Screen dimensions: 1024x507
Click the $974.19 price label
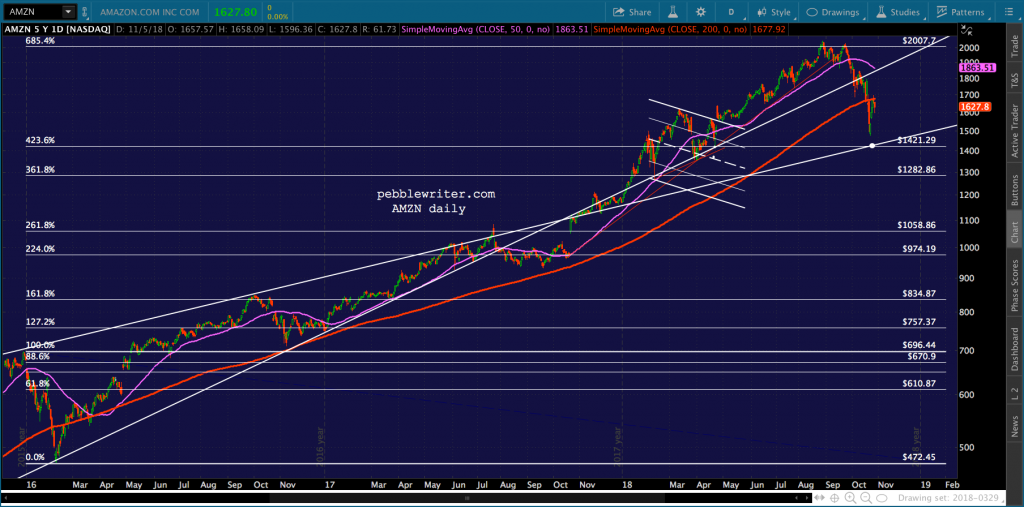click(x=920, y=249)
